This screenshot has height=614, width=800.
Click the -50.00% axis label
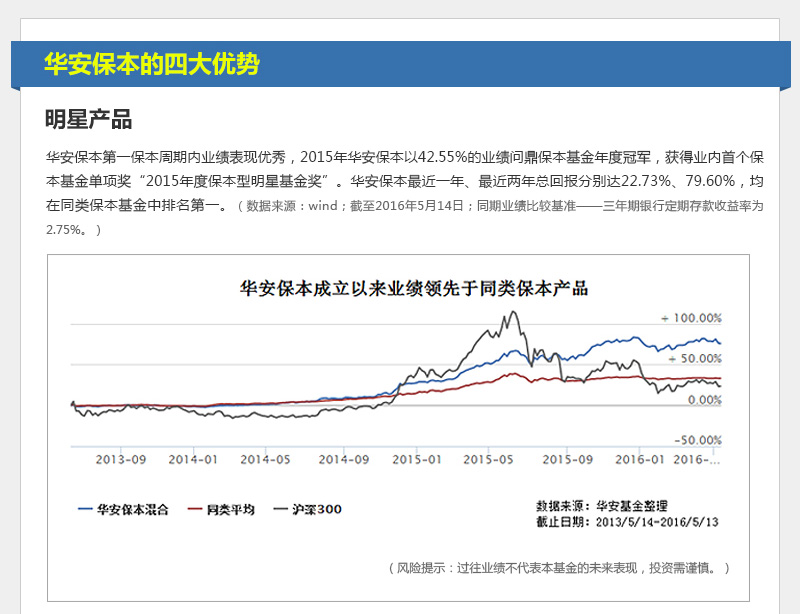tap(698, 440)
